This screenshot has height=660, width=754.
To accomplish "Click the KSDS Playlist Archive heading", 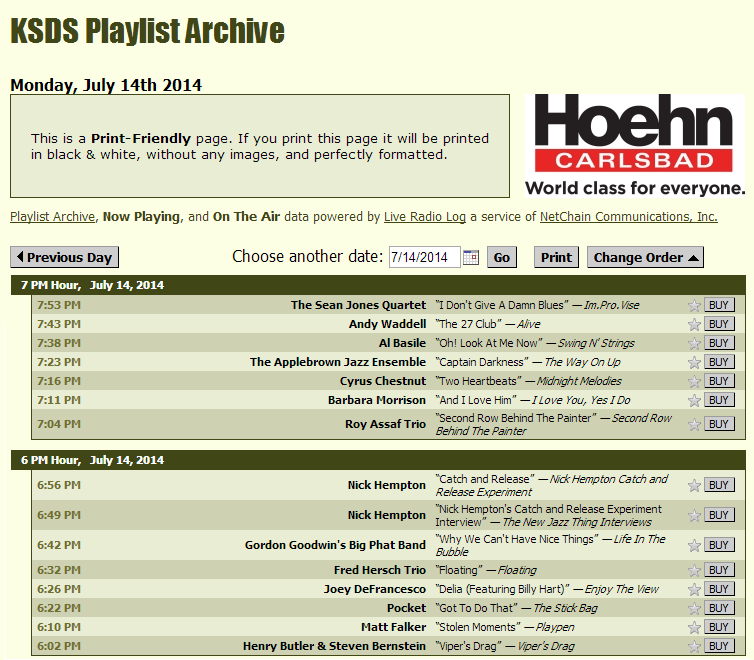I will point(147,31).
